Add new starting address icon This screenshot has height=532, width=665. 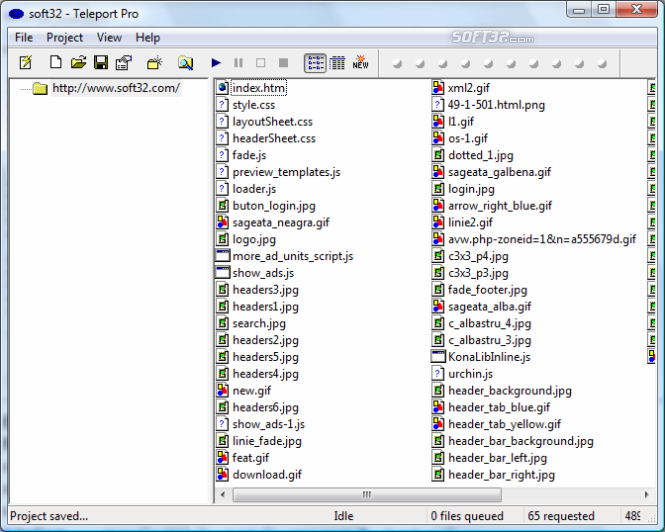[x=154, y=63]
